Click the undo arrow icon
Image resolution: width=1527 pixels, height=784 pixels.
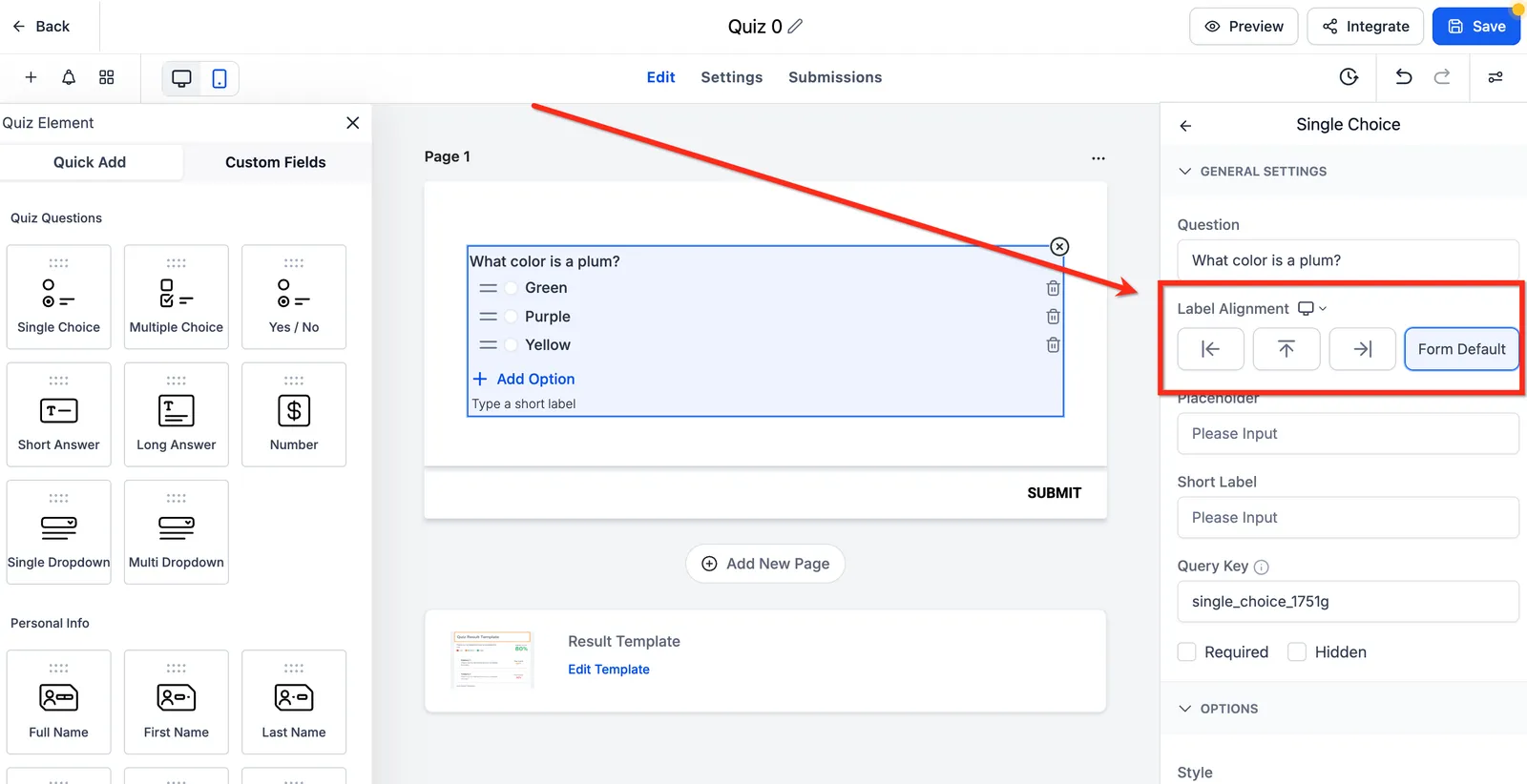coord(1403,77)
